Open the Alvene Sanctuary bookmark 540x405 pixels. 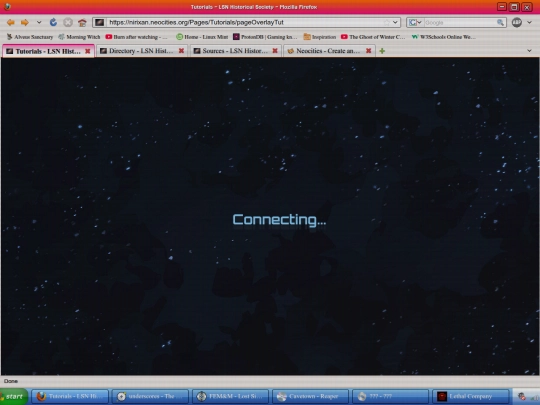pyautogui.click(x=30, y=37)
